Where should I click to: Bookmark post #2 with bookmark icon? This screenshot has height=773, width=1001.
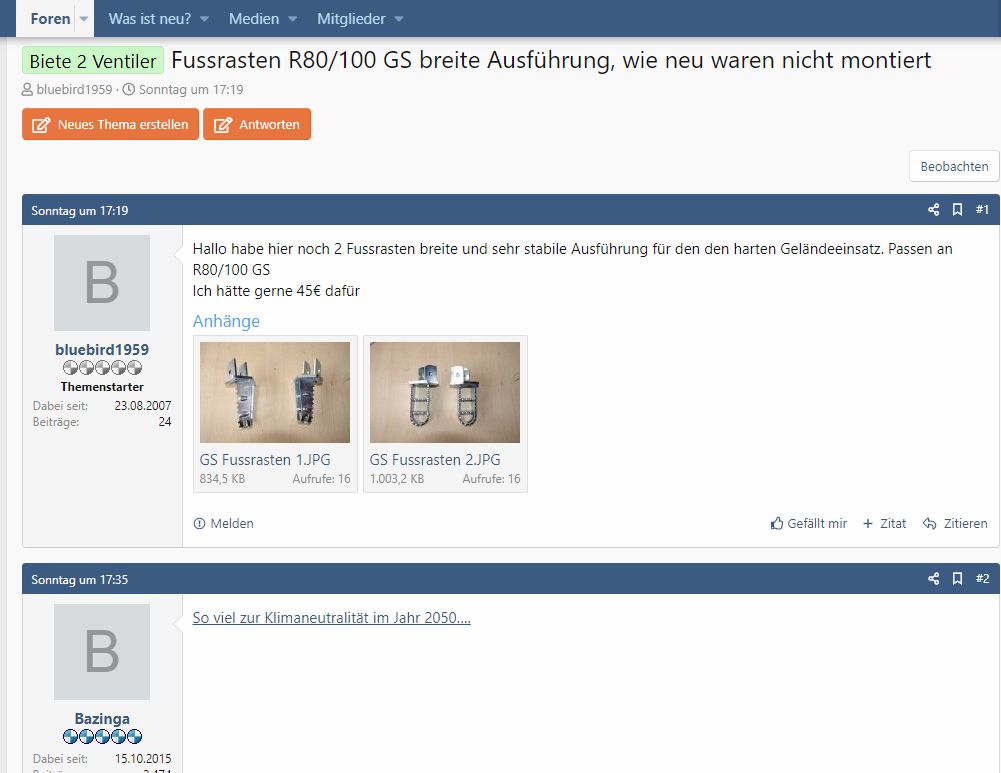pos(958,578)
